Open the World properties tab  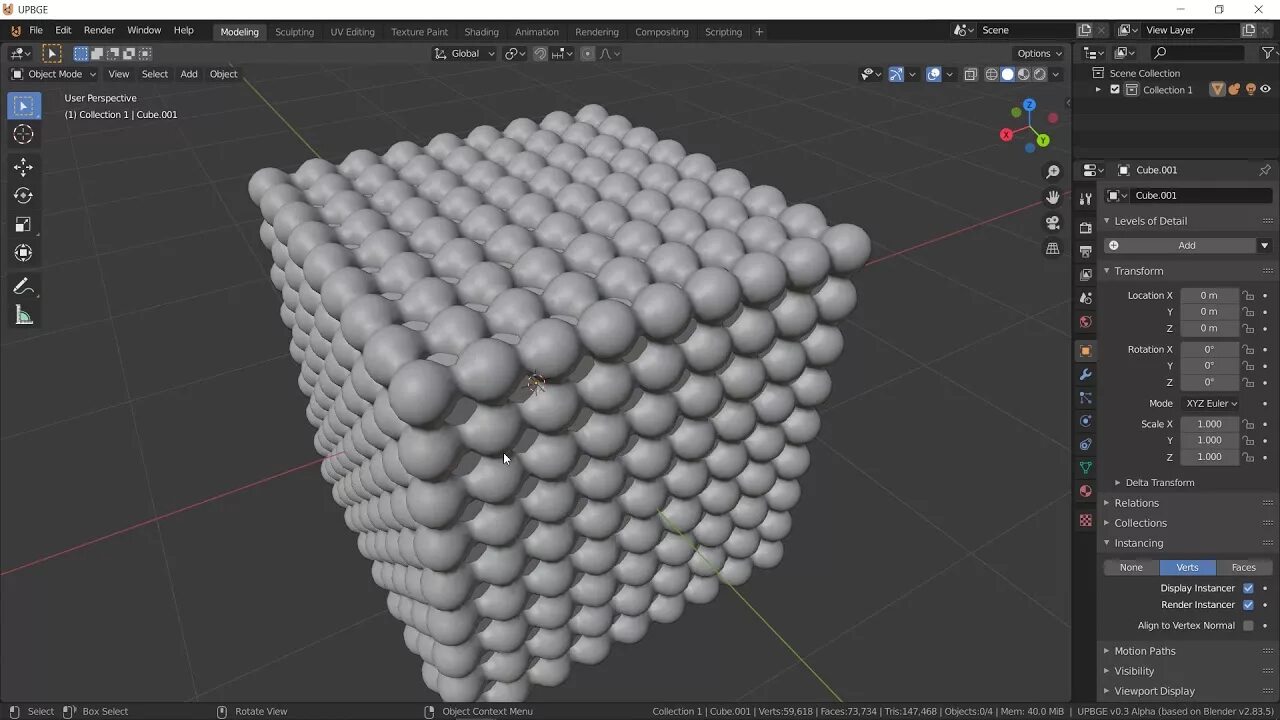click(1085, 322)
